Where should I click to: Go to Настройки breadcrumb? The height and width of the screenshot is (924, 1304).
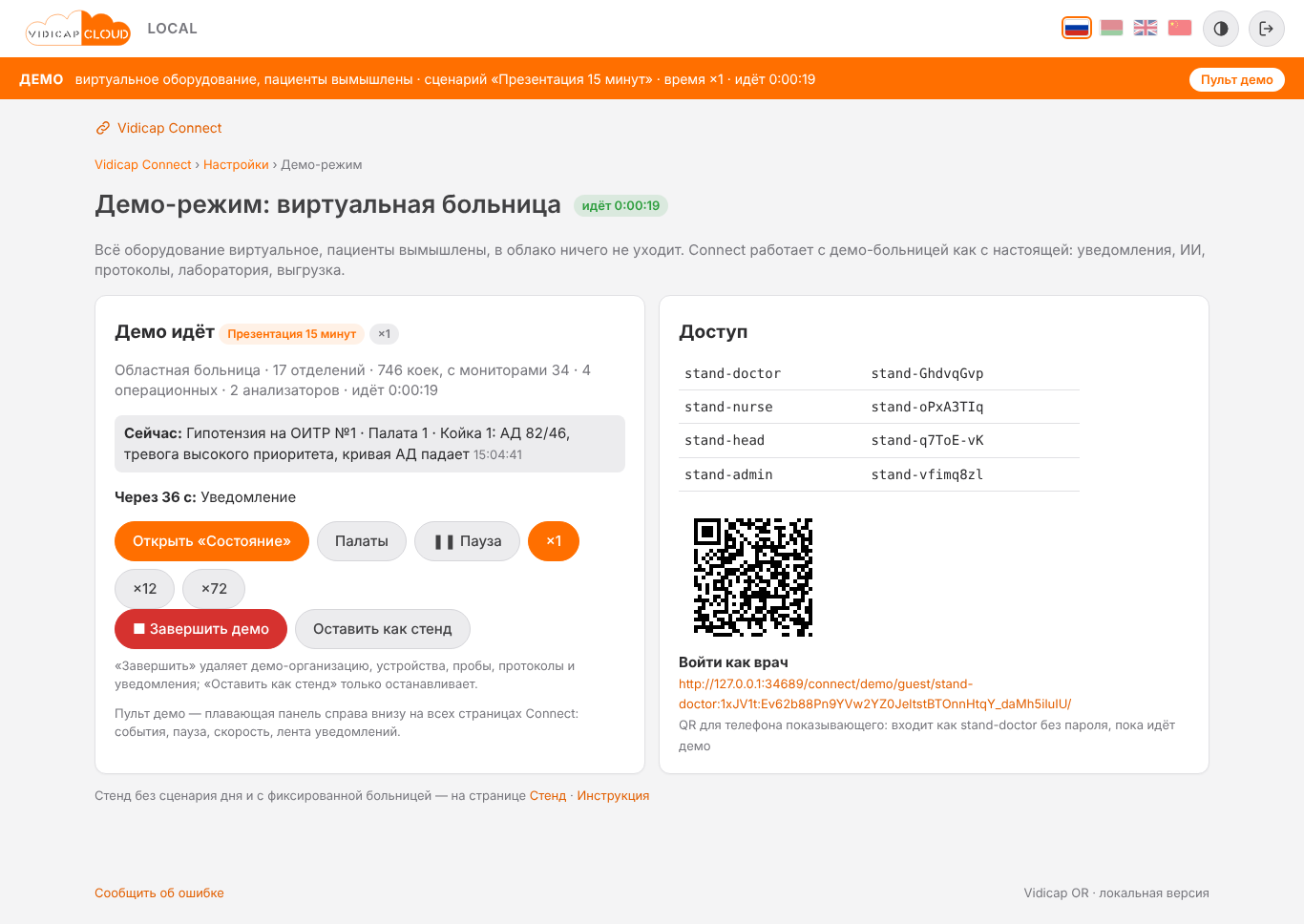[x=236, y=165]
